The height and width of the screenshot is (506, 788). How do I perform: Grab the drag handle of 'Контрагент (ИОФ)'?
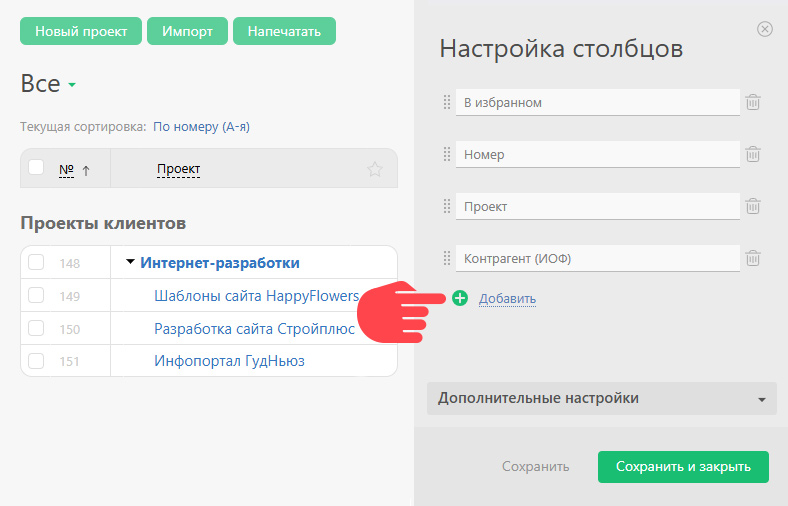pos(447,258)
